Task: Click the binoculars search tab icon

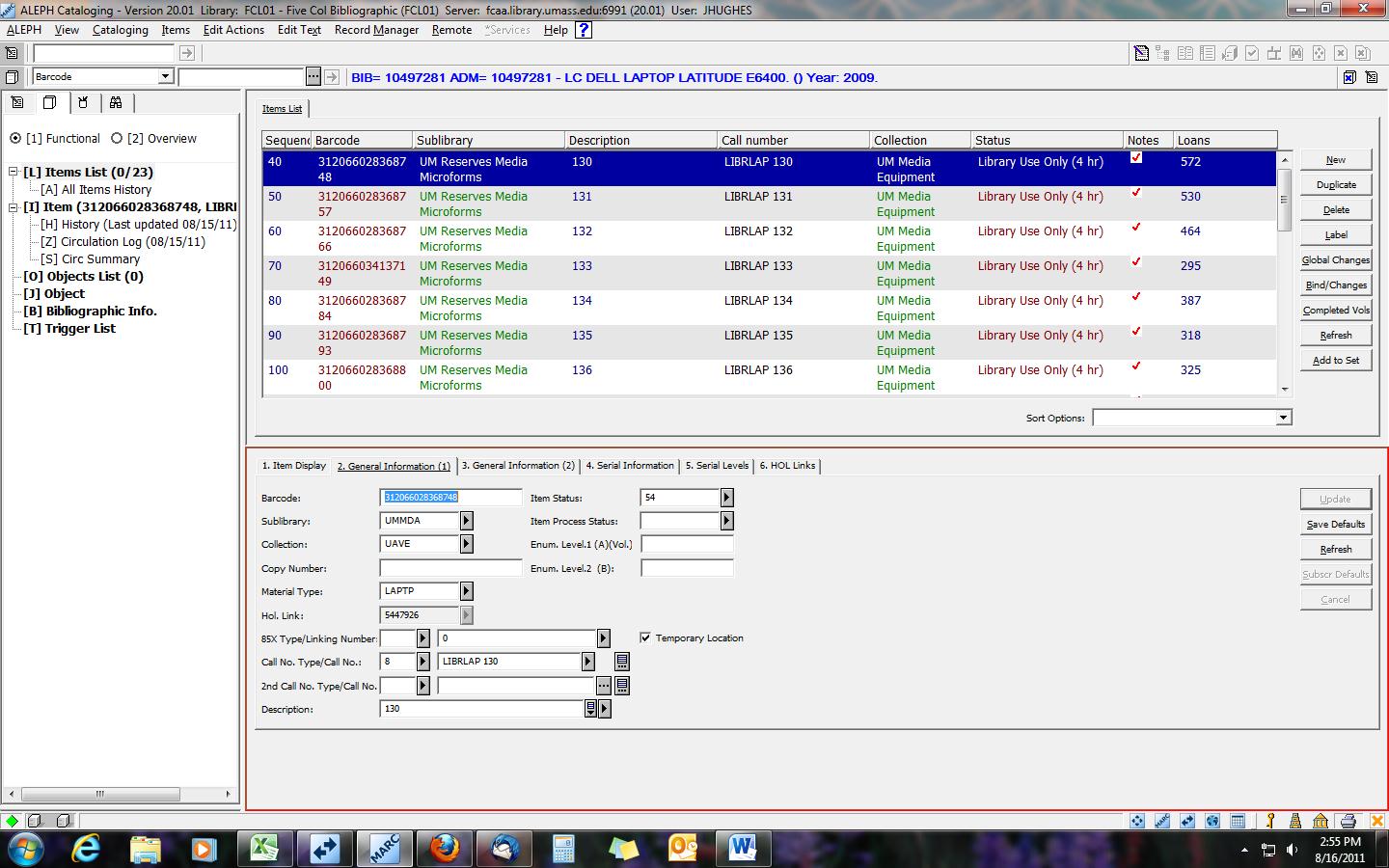Action: click(x=116, y=102)
